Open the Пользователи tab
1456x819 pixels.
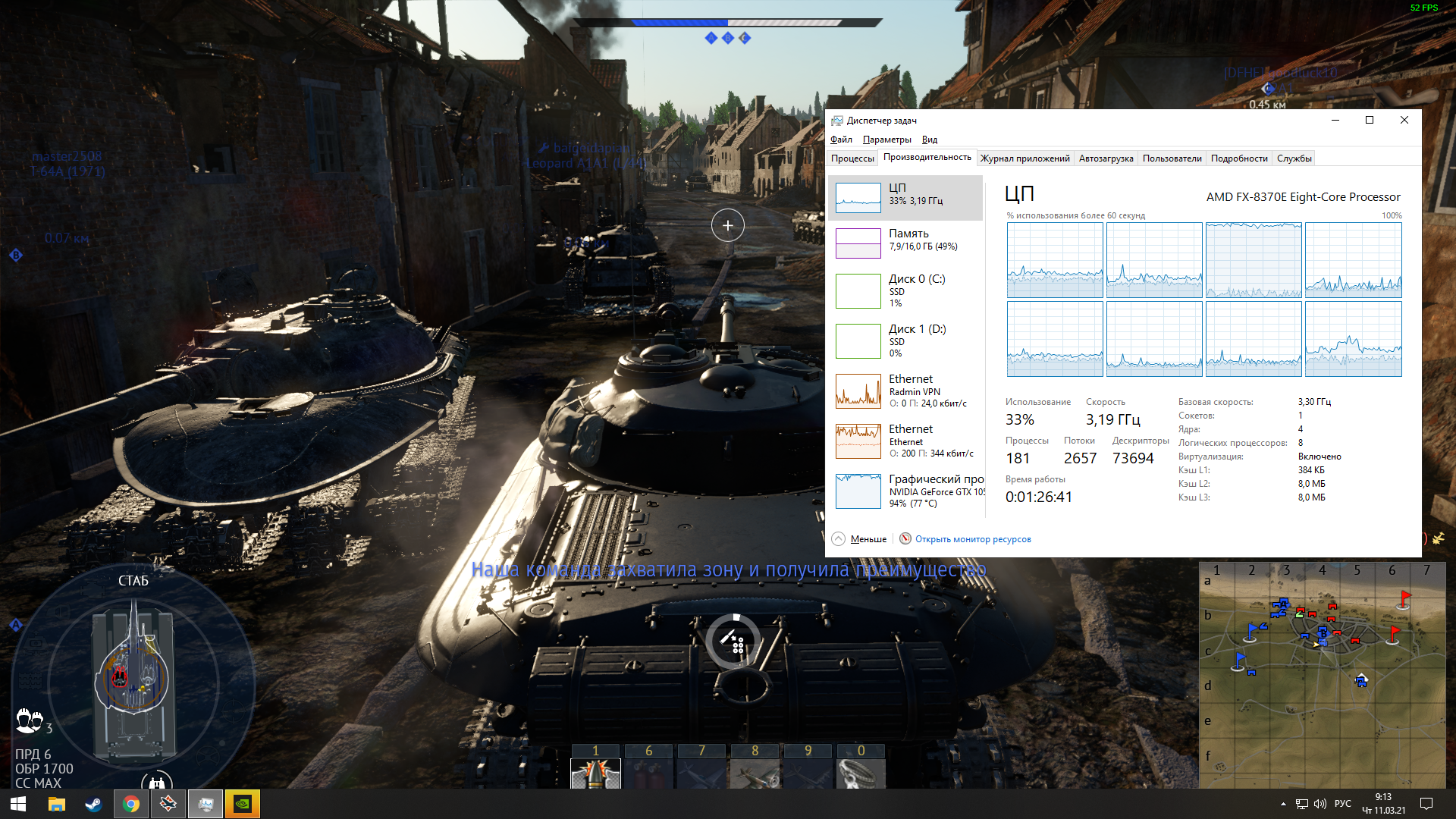[x=1172, y=158]
